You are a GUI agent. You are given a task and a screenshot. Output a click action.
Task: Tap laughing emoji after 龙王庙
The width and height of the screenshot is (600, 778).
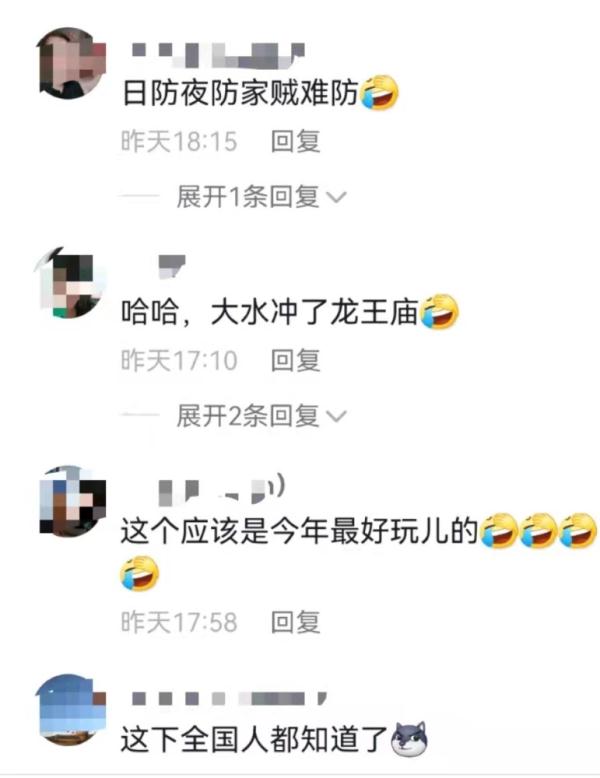point(439,312)
